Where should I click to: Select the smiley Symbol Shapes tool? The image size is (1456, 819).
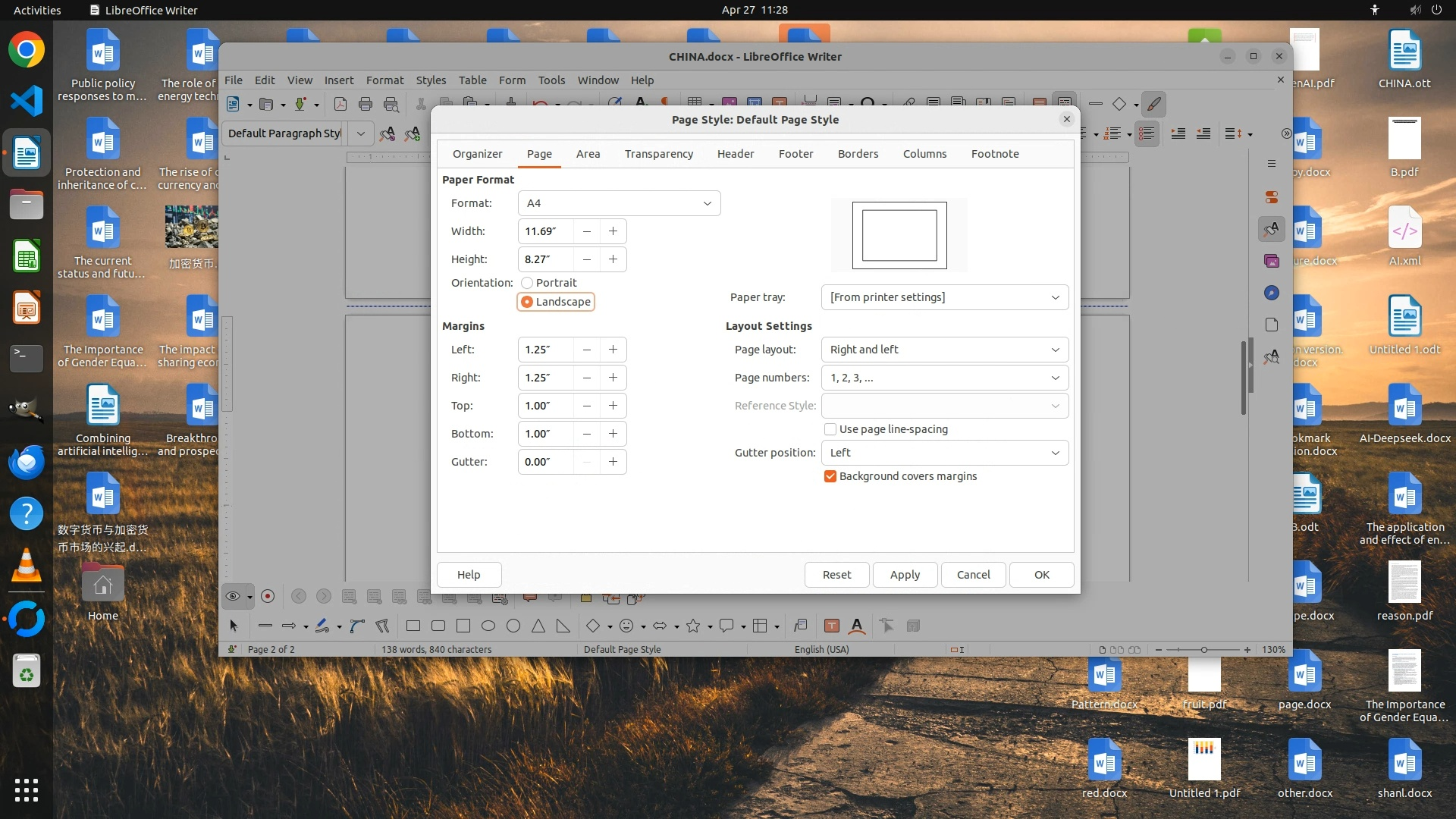626,626
